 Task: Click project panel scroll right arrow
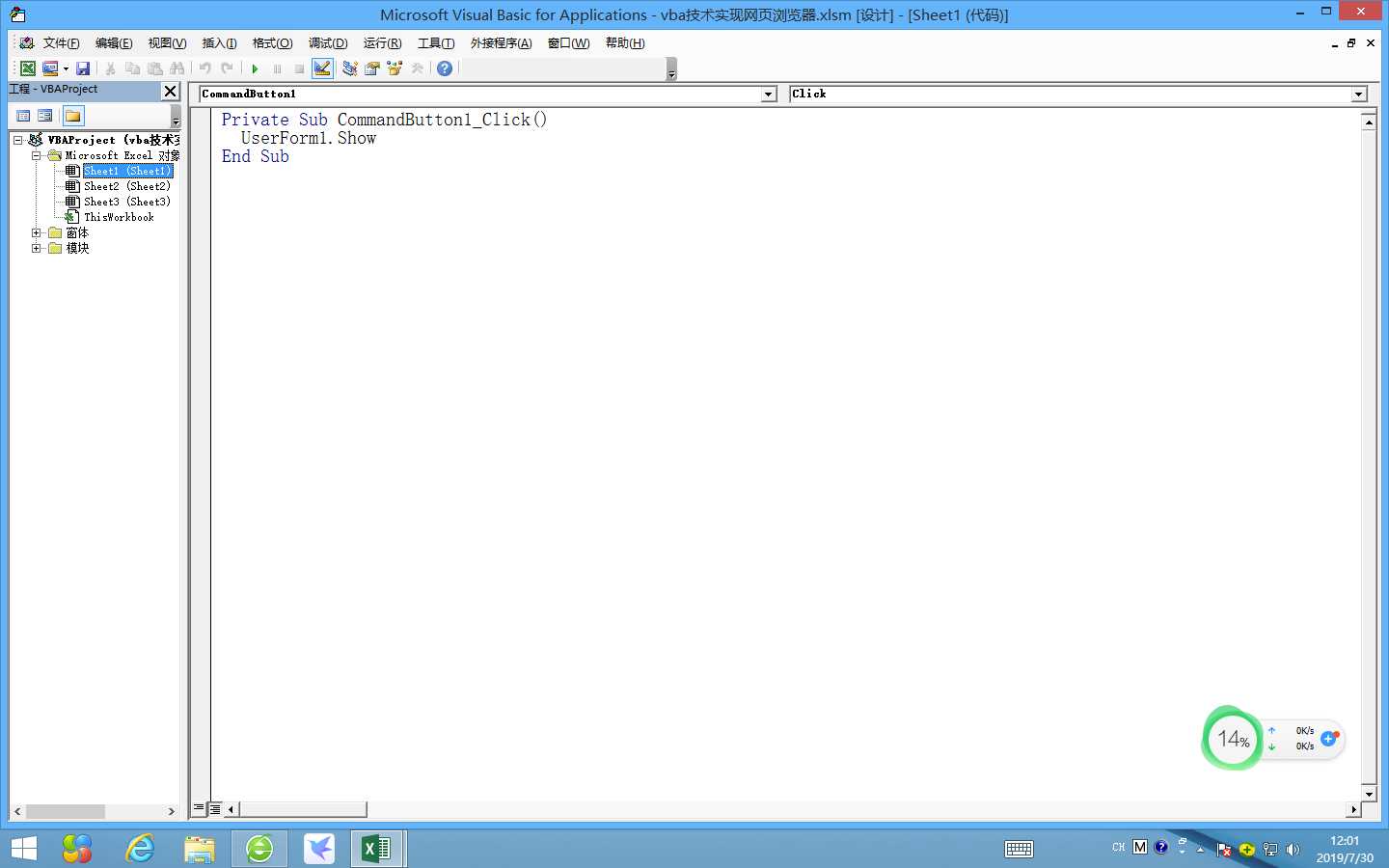172,812
